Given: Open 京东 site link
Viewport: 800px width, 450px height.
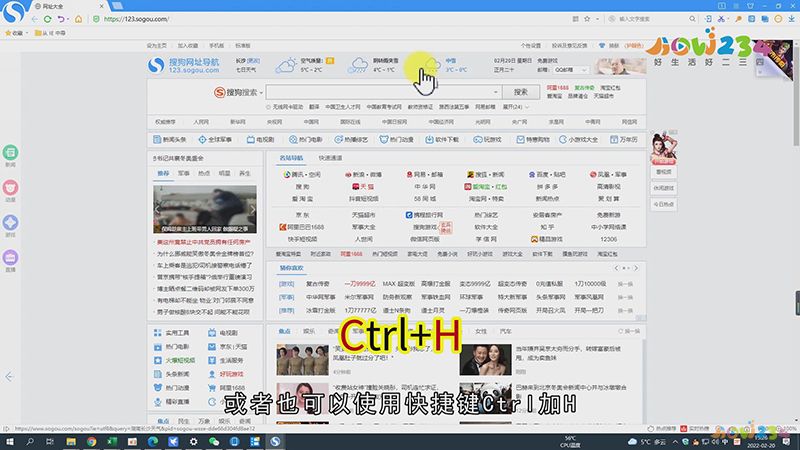Looking at the screenshot, I should click(302, 215).
